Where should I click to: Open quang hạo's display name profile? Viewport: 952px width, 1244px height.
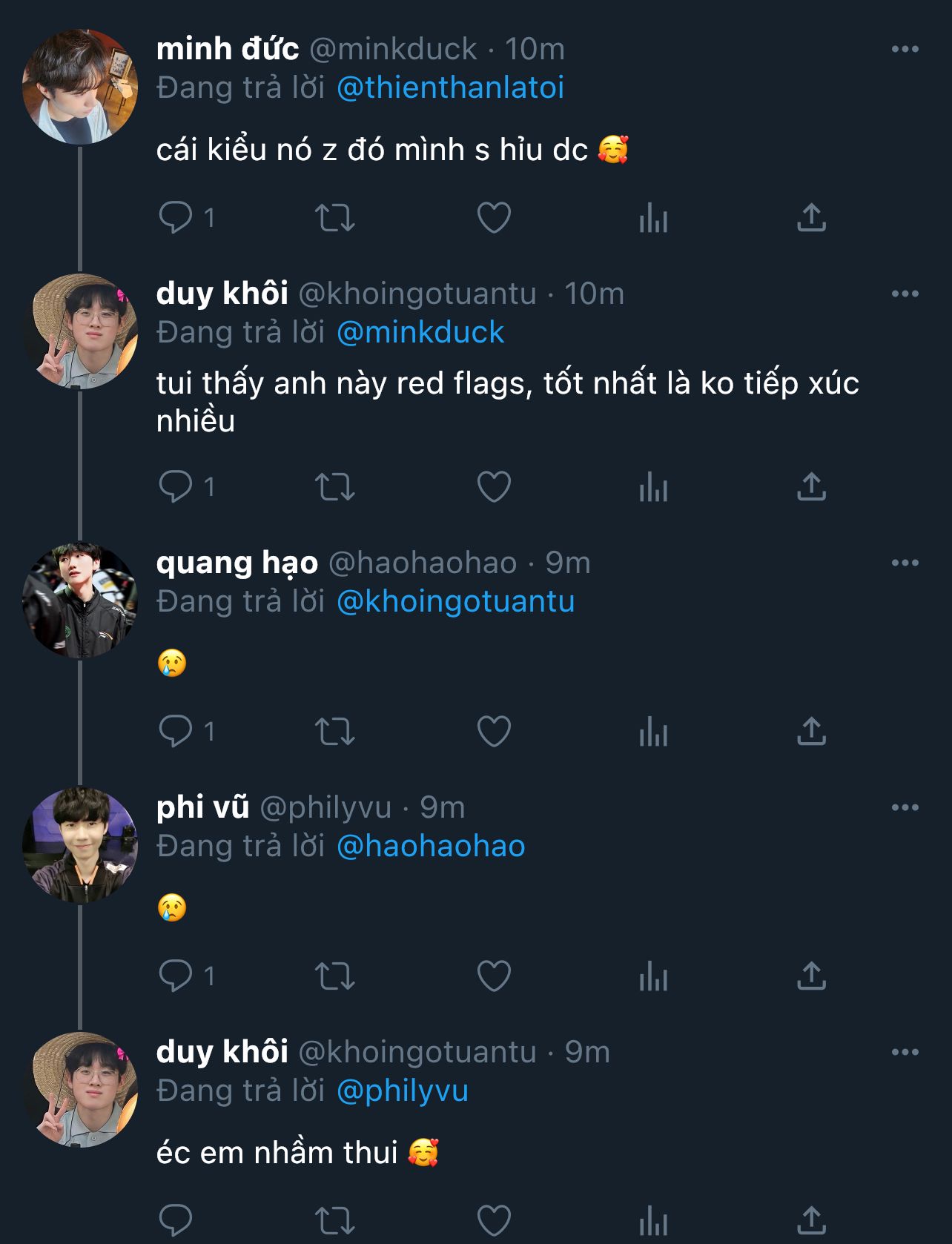click(x=237, y=563)
